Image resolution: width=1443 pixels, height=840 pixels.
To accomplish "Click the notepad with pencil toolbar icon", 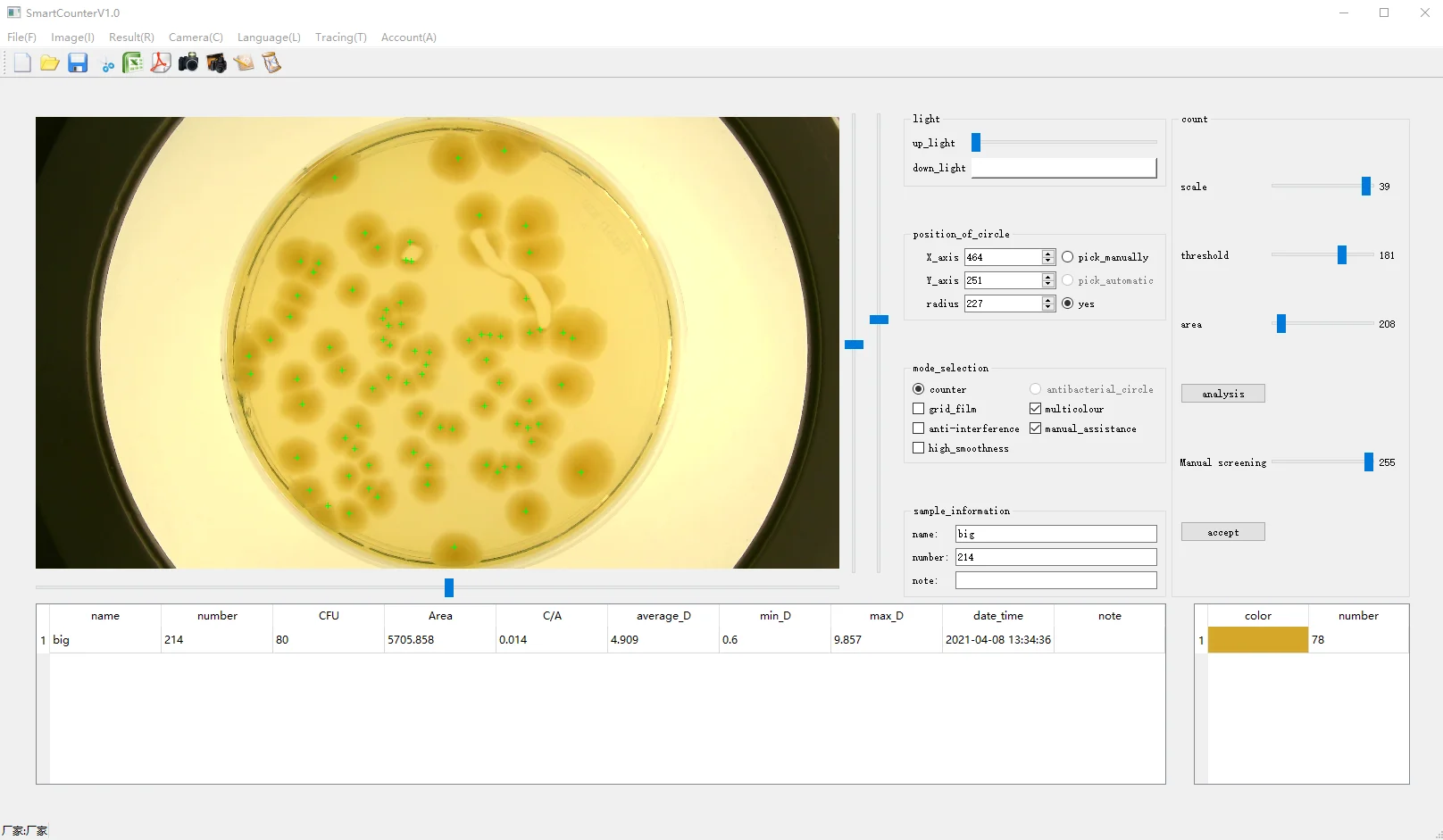I will click(x=244, y=62).
